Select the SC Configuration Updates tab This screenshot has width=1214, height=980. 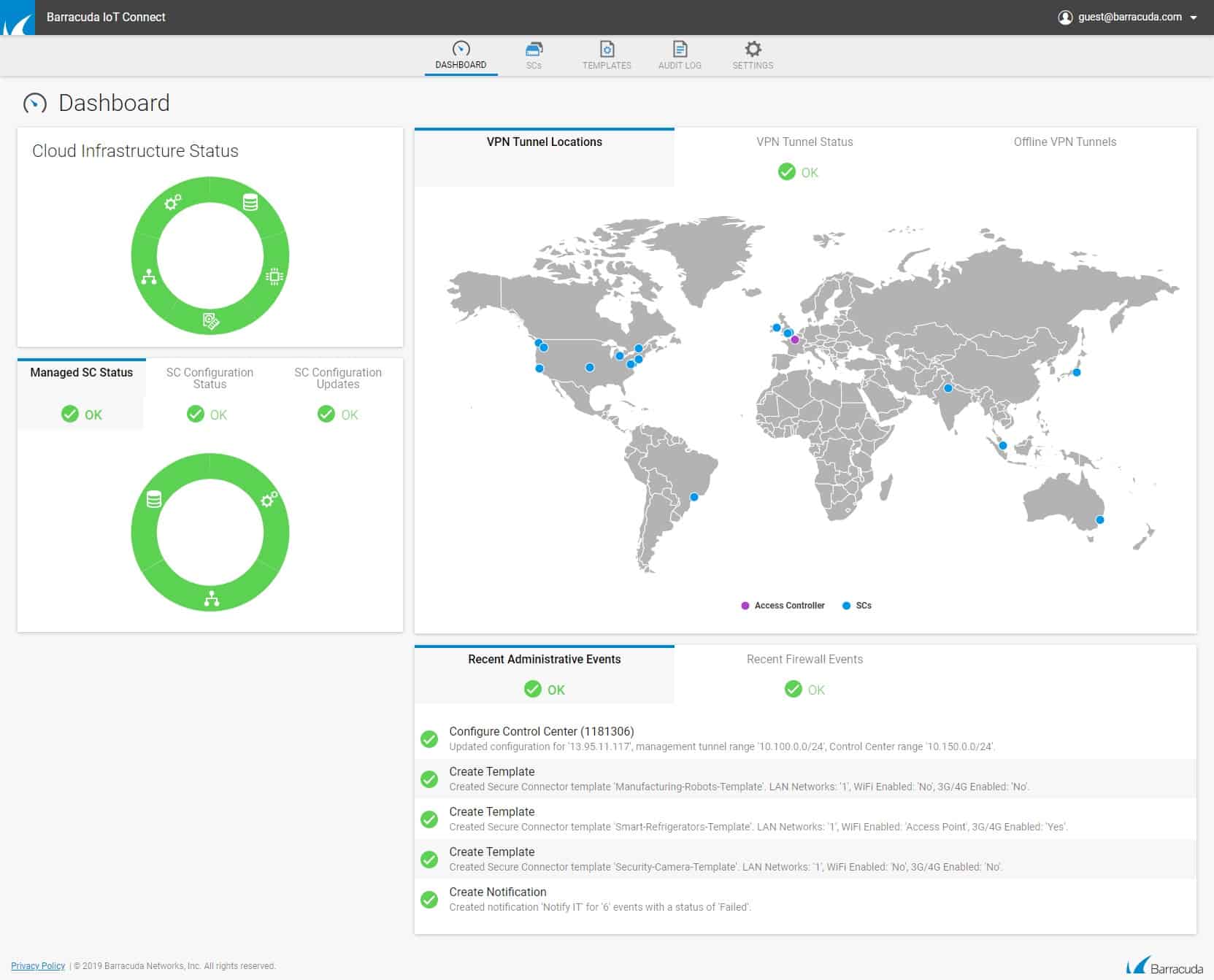pyautogui.click(x=338, y=393)
